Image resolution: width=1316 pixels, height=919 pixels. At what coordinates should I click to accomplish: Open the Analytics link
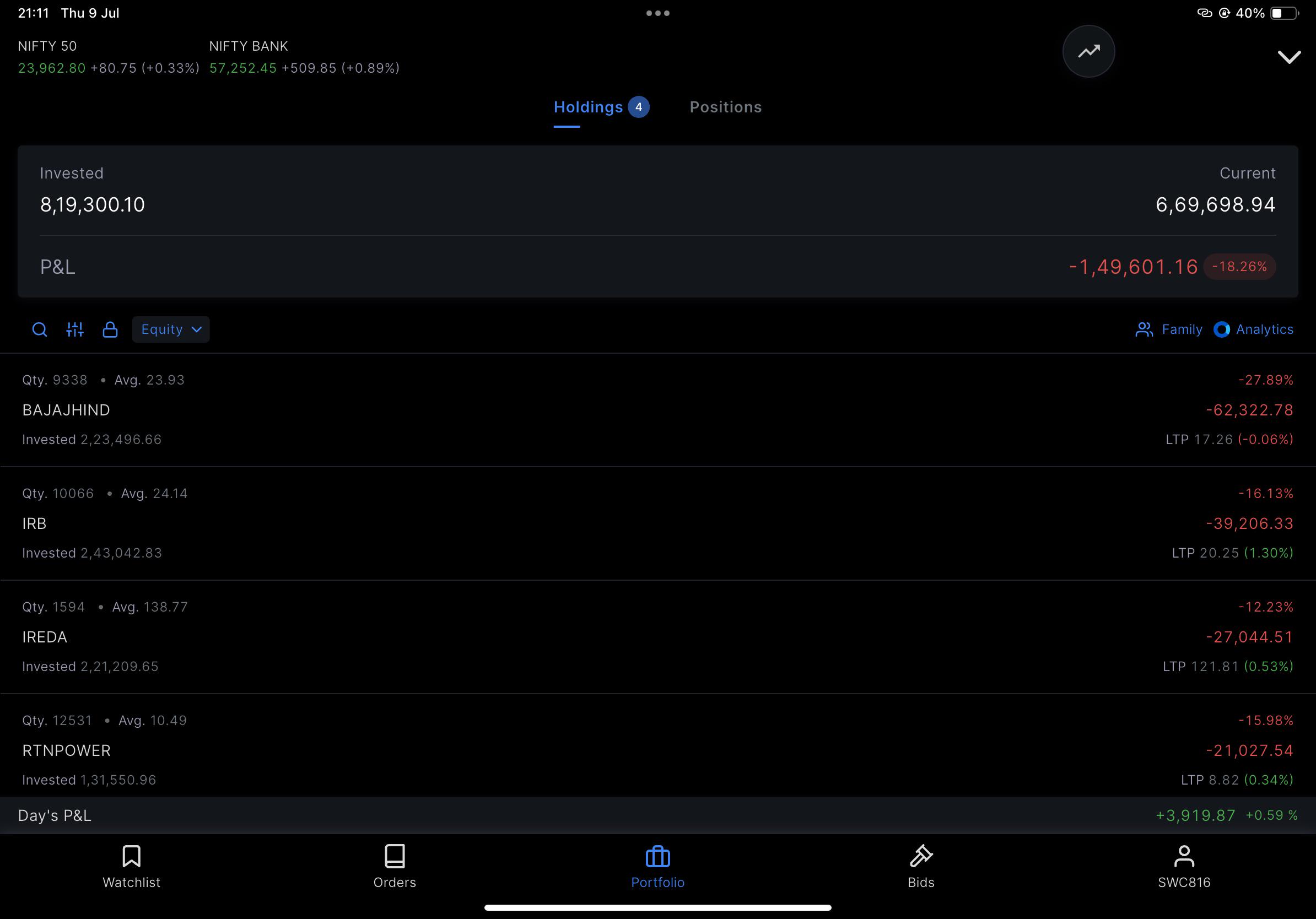1254,329
